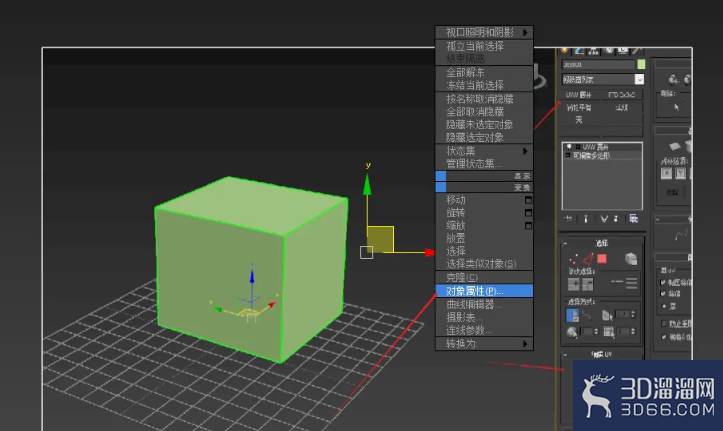Click 全部取消隐藏 in the menu

[484, 112]
